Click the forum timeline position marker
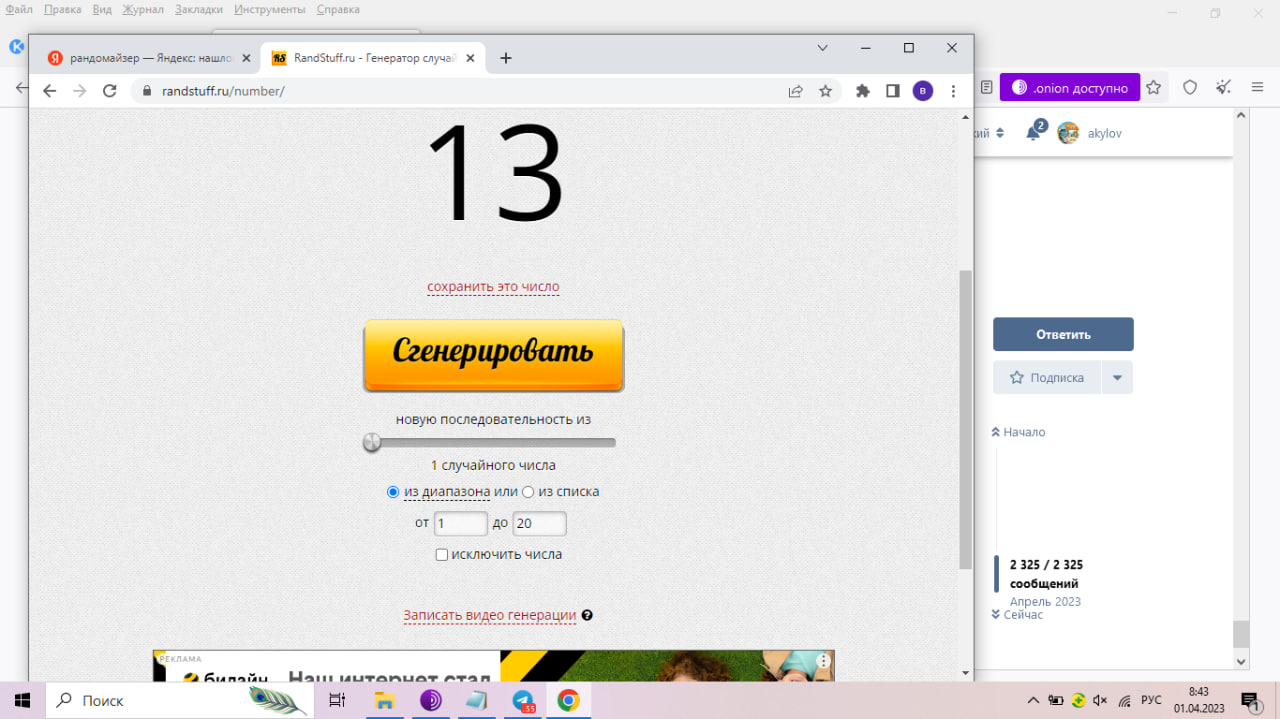The height and width of the screenshot is (719, 1280). [996, 574]
